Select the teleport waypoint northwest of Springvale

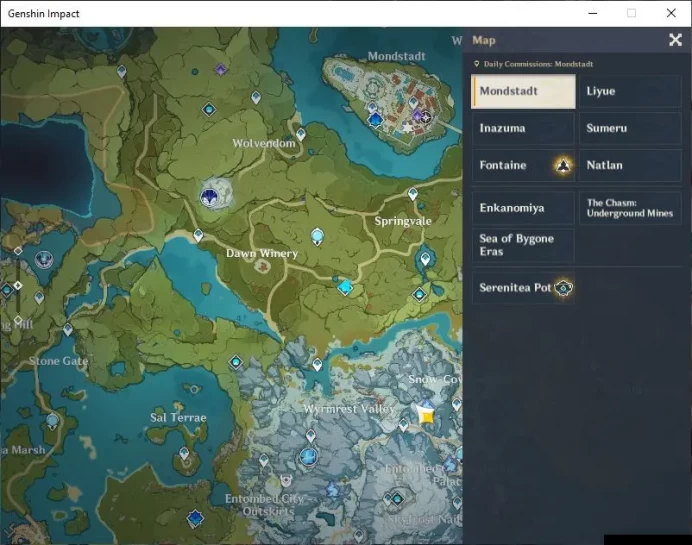(x=413, y=194)
